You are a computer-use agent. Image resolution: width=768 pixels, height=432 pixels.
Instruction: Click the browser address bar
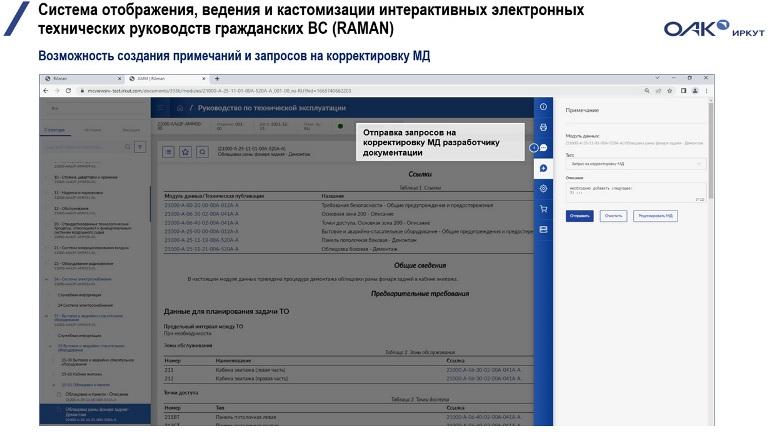coord(360,91)
